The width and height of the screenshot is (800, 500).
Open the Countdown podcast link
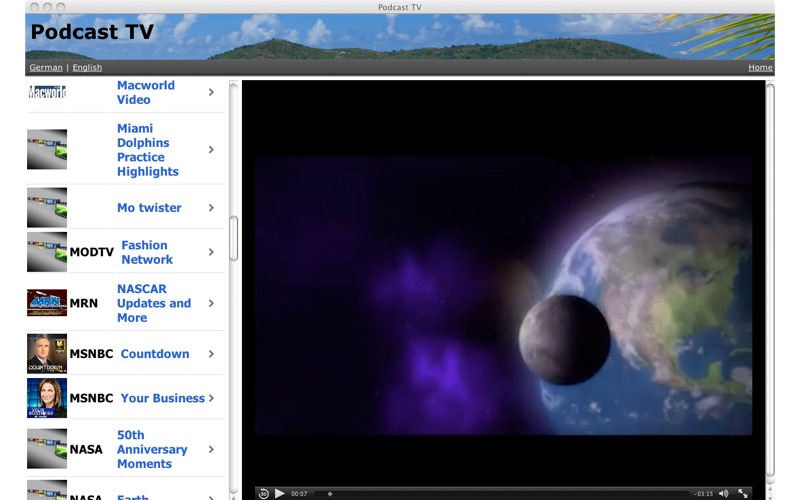click(x=155, y=354)
